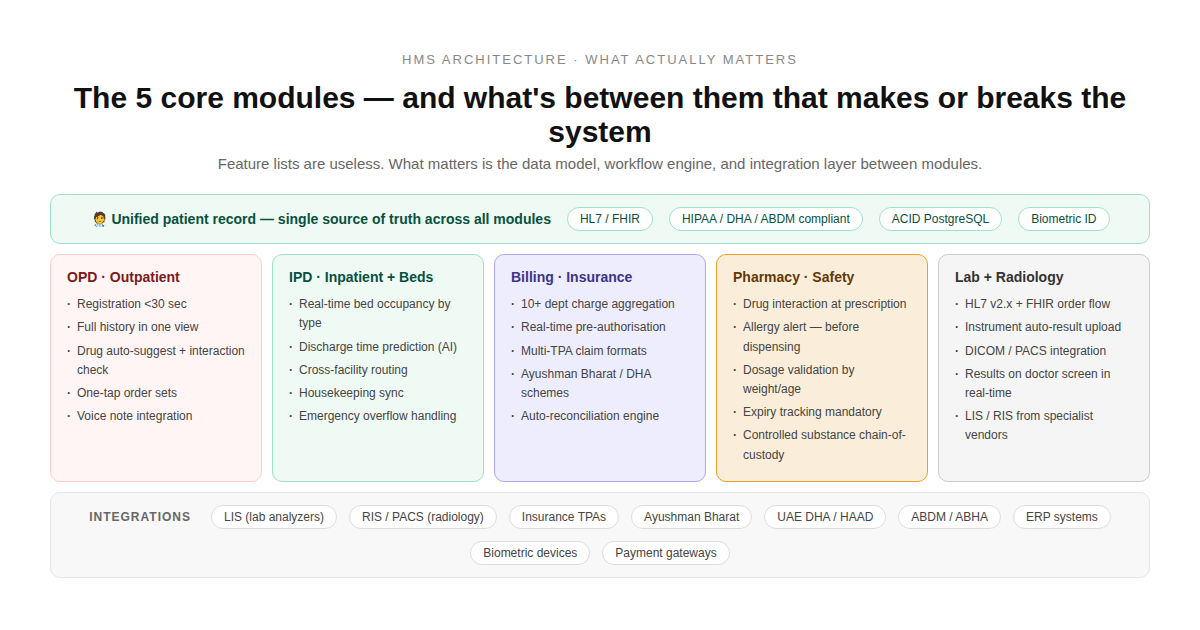Viewport: 1200px width, 630px height.
Task: Click 'Instrument auto-result upload' item
Action: pos(1043,327)
